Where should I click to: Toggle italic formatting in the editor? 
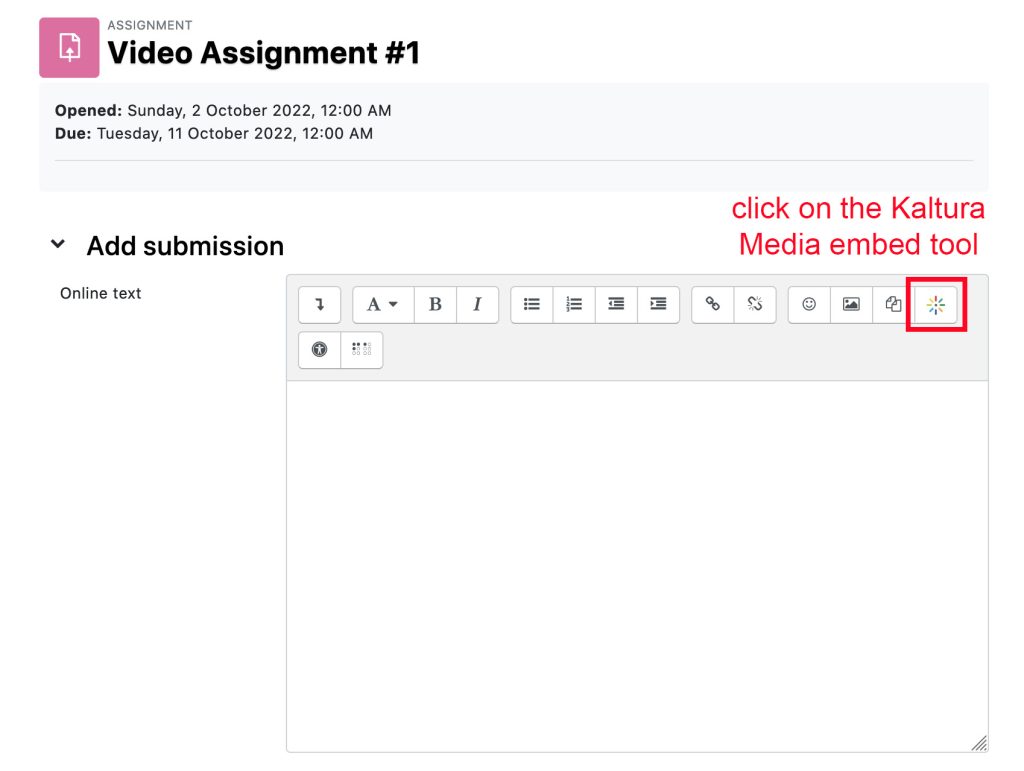(x=477, y=305)
